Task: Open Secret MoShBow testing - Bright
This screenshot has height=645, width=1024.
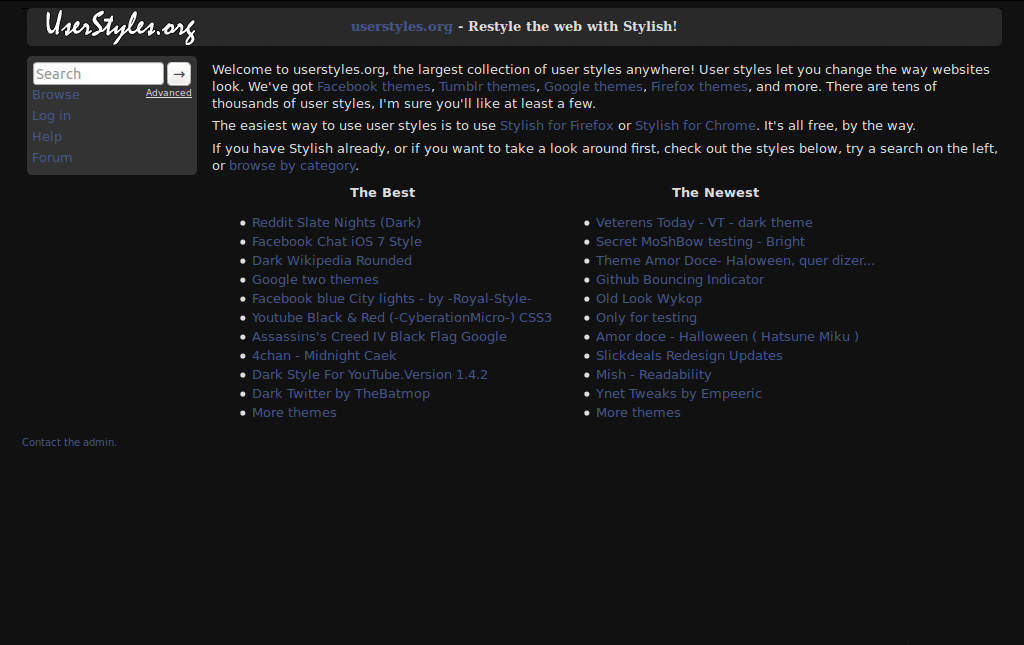Action: 700,242
